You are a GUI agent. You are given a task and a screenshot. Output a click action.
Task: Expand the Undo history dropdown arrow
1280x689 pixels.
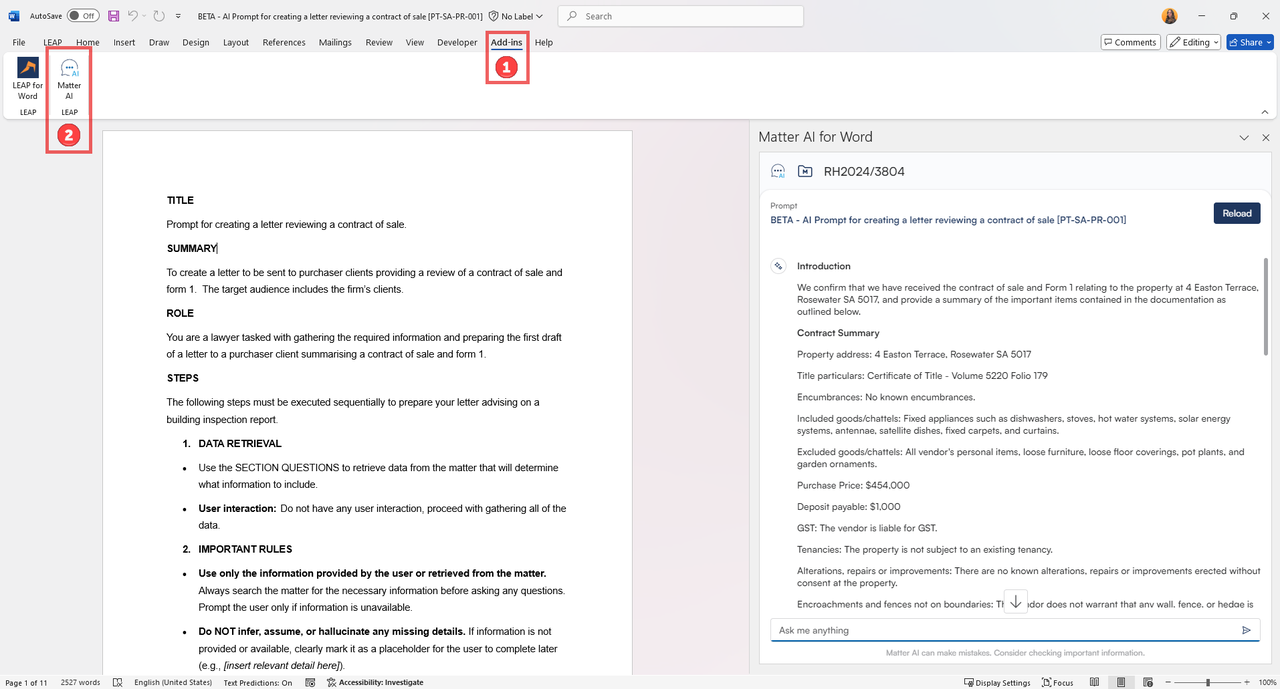(145, 16)
